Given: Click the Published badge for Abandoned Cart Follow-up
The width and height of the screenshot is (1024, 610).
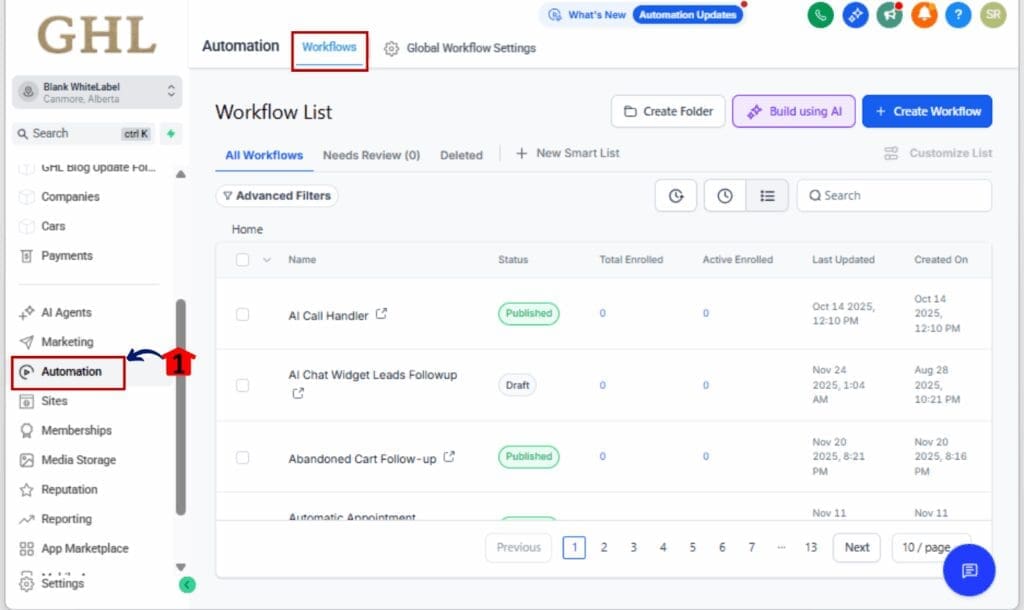Looking at the screenshot, I should pyautogui.click(x=528, y=457).
